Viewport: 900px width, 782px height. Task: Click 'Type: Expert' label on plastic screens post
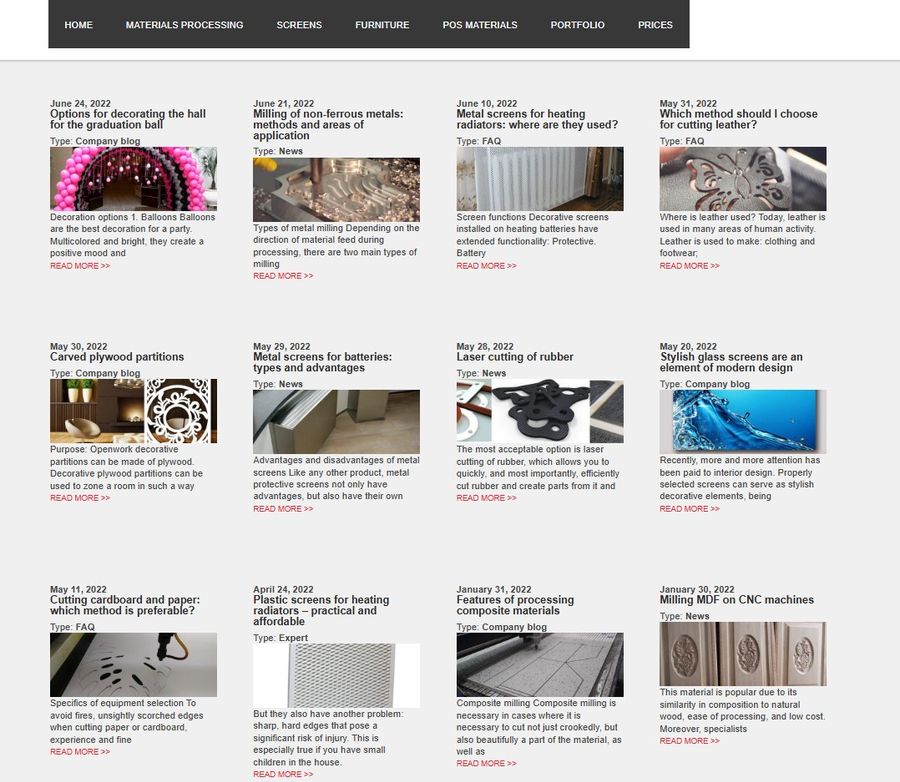280,638
